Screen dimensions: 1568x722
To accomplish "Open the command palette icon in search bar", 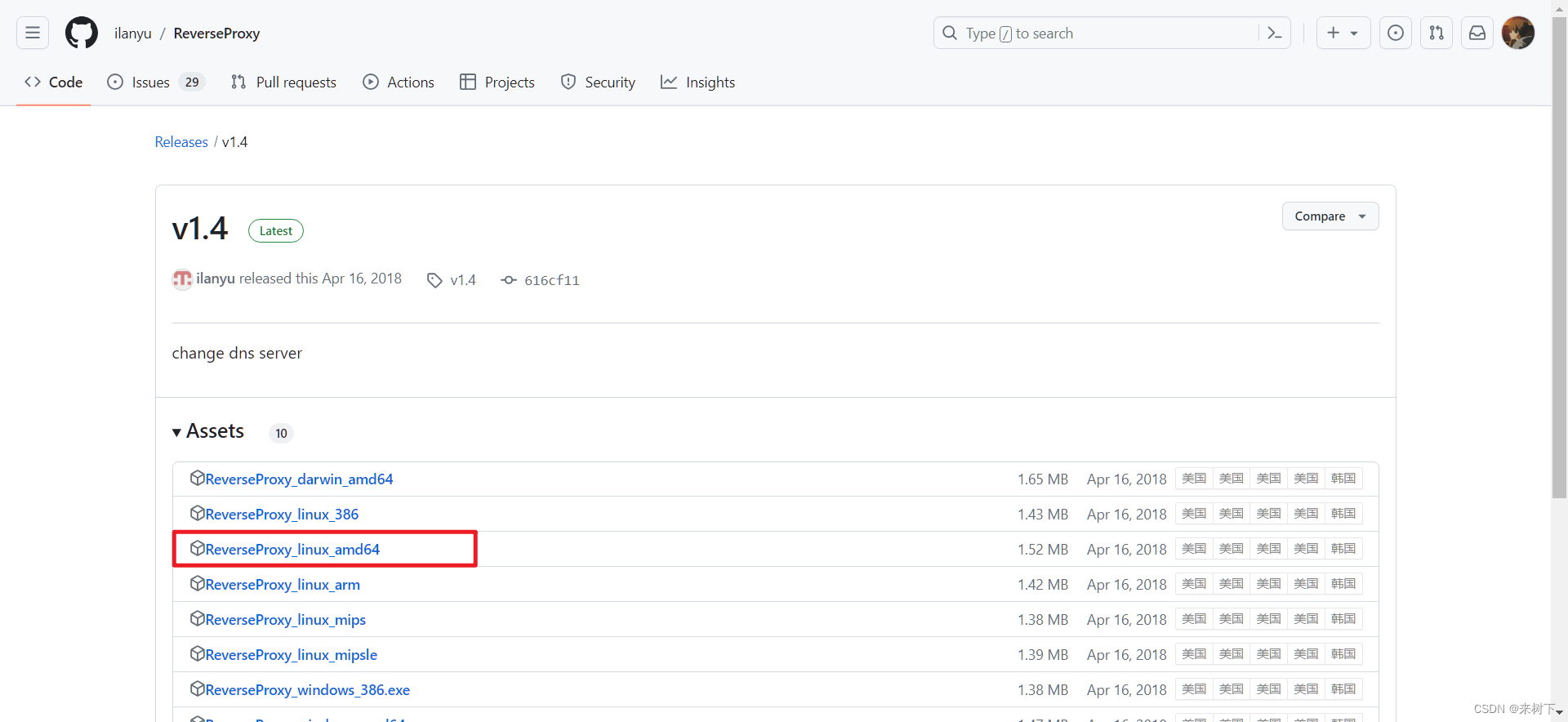I will [1274, 33].
